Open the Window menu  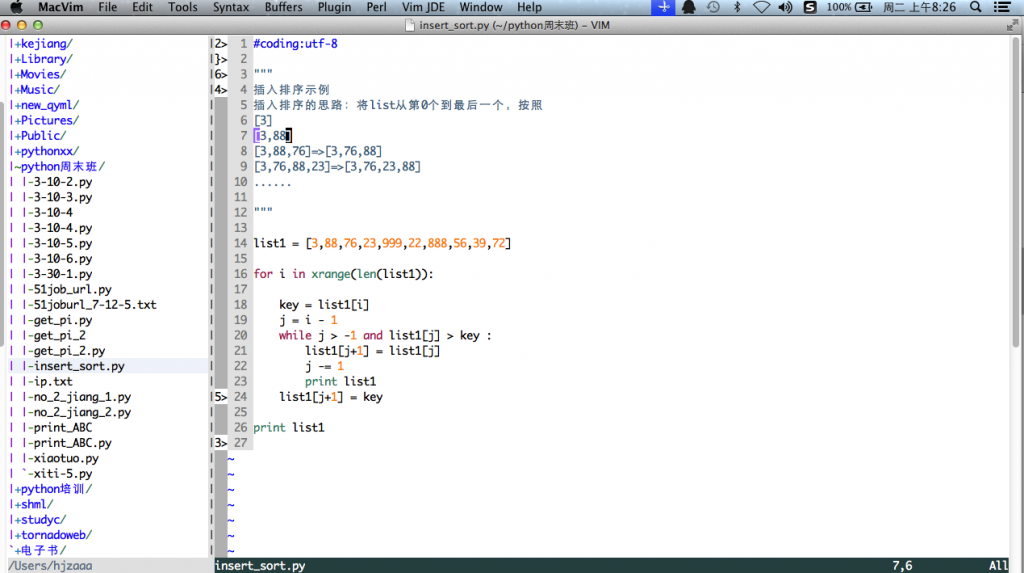click(481, 7)
